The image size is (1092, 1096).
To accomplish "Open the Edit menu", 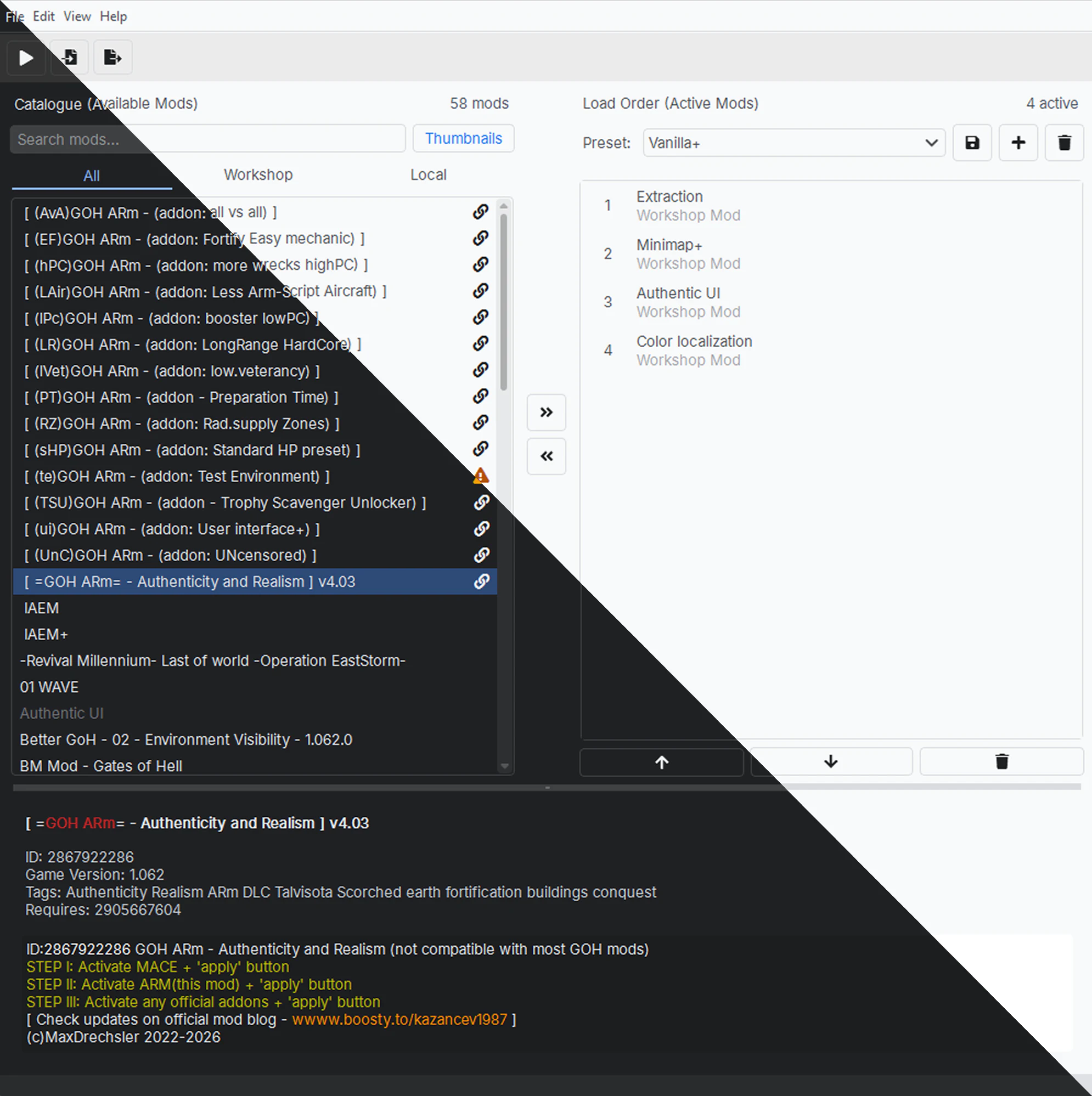I will (x=44, y=16).
